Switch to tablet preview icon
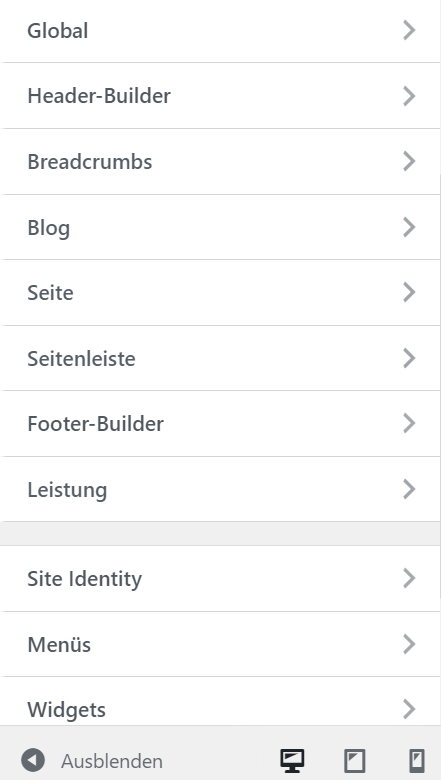The width and height of the screenshot is (441, 780). tap(354, 761)
